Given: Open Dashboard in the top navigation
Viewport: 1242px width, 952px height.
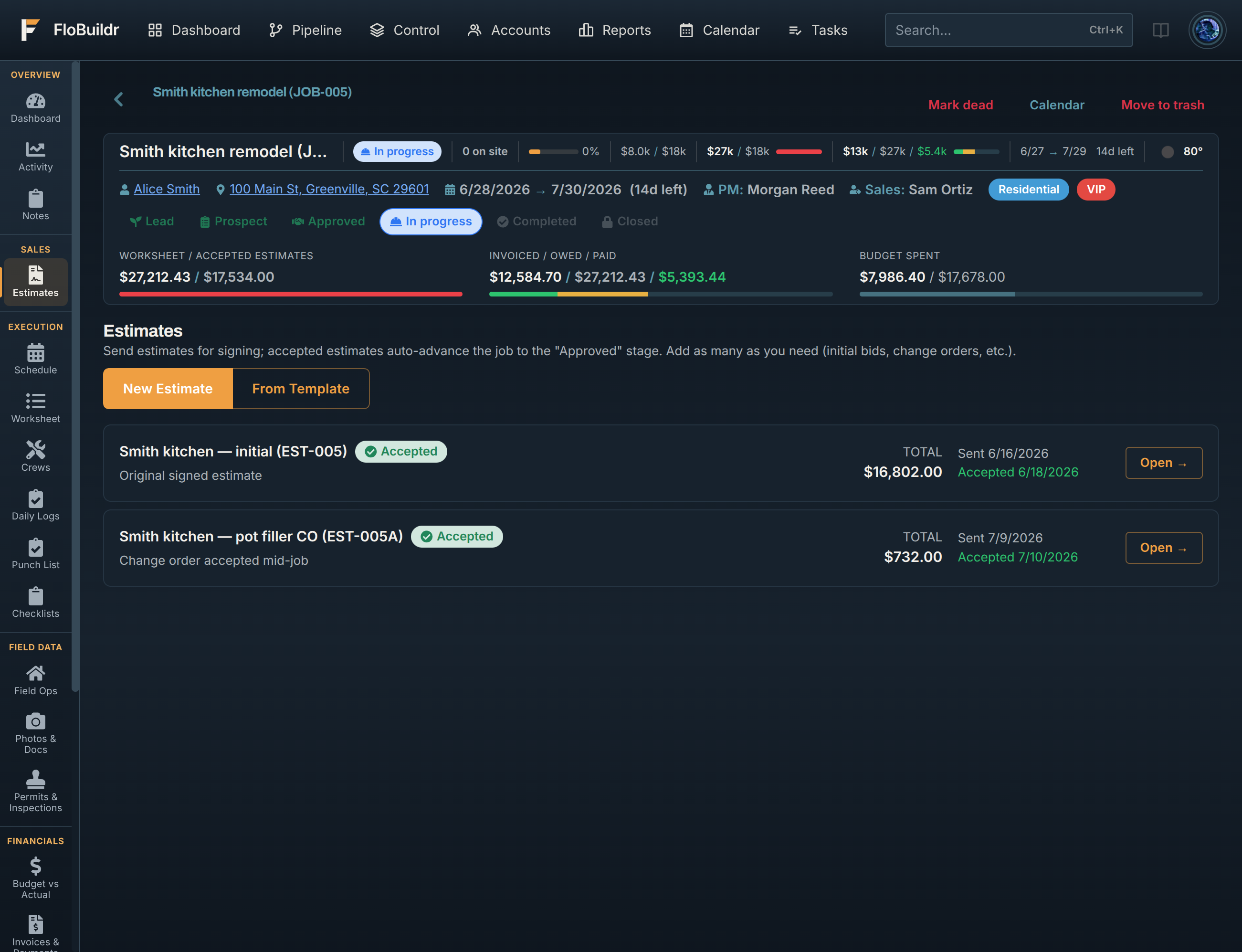Looking at the screenshot, I should point(194,30).
